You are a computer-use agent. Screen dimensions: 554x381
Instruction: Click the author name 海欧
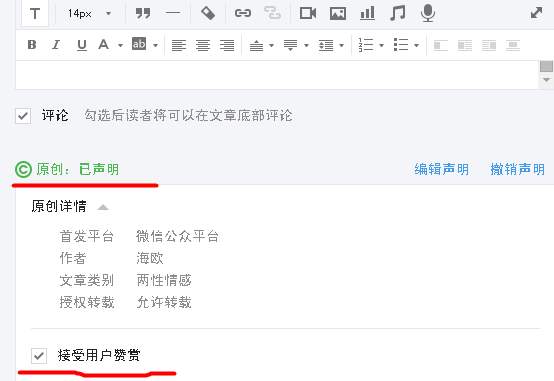click(150, 258)
